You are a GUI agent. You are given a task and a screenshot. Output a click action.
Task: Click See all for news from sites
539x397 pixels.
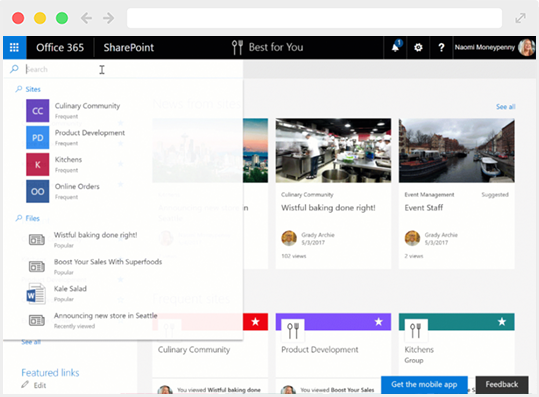coord(505,107)
